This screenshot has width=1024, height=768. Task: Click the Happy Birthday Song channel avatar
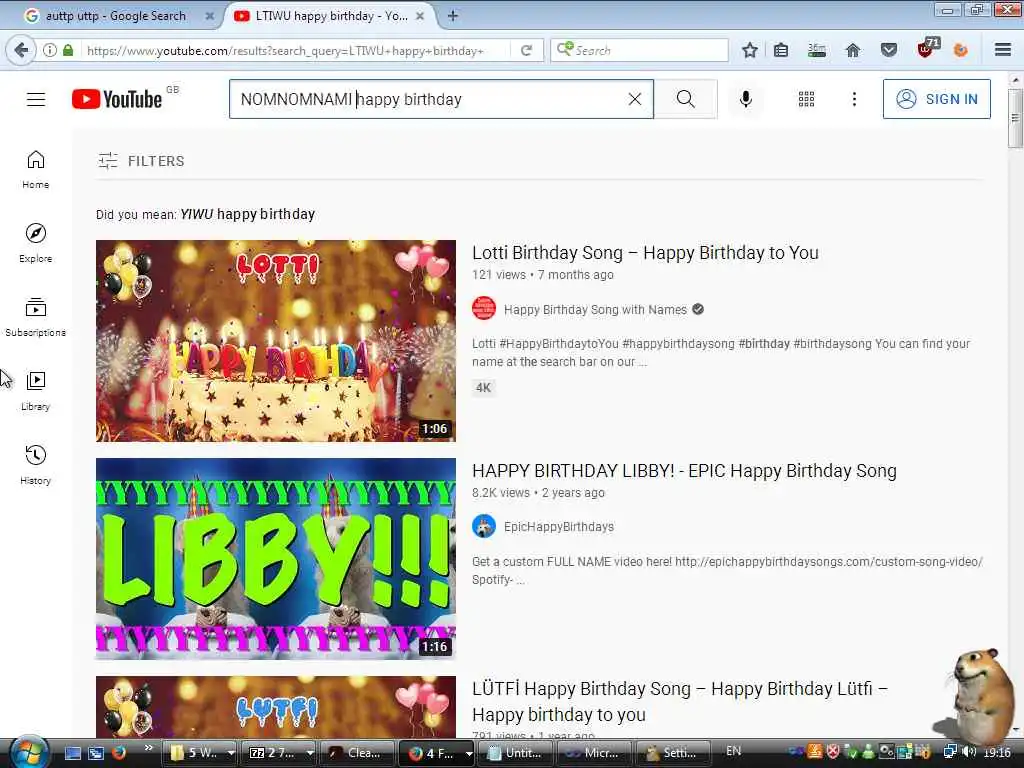pyautogui.click(x=484, y=308)
